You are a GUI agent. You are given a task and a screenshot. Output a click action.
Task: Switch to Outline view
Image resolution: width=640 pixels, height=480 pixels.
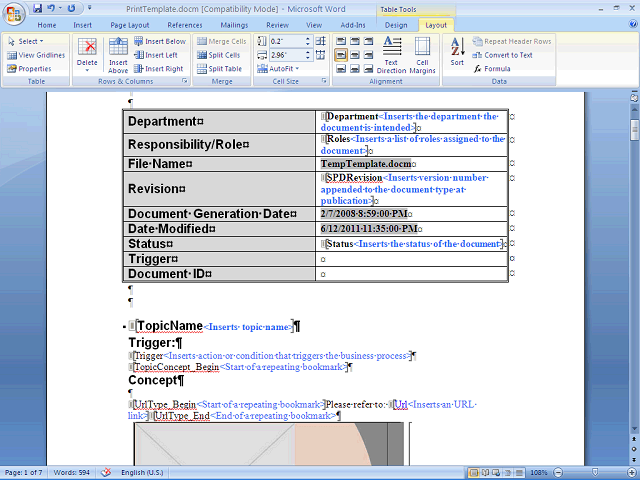click(507, 473)
